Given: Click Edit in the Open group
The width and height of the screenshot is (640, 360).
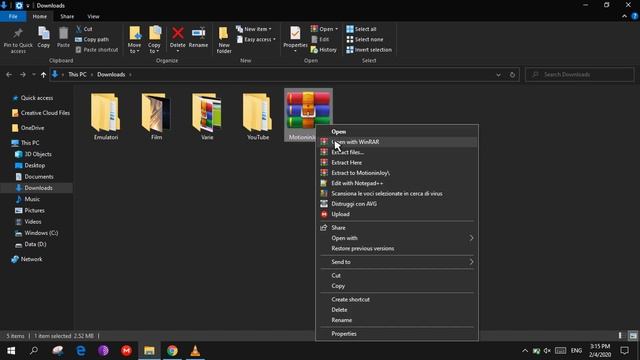Looking at the screenshot, I should tap(320, 40).
